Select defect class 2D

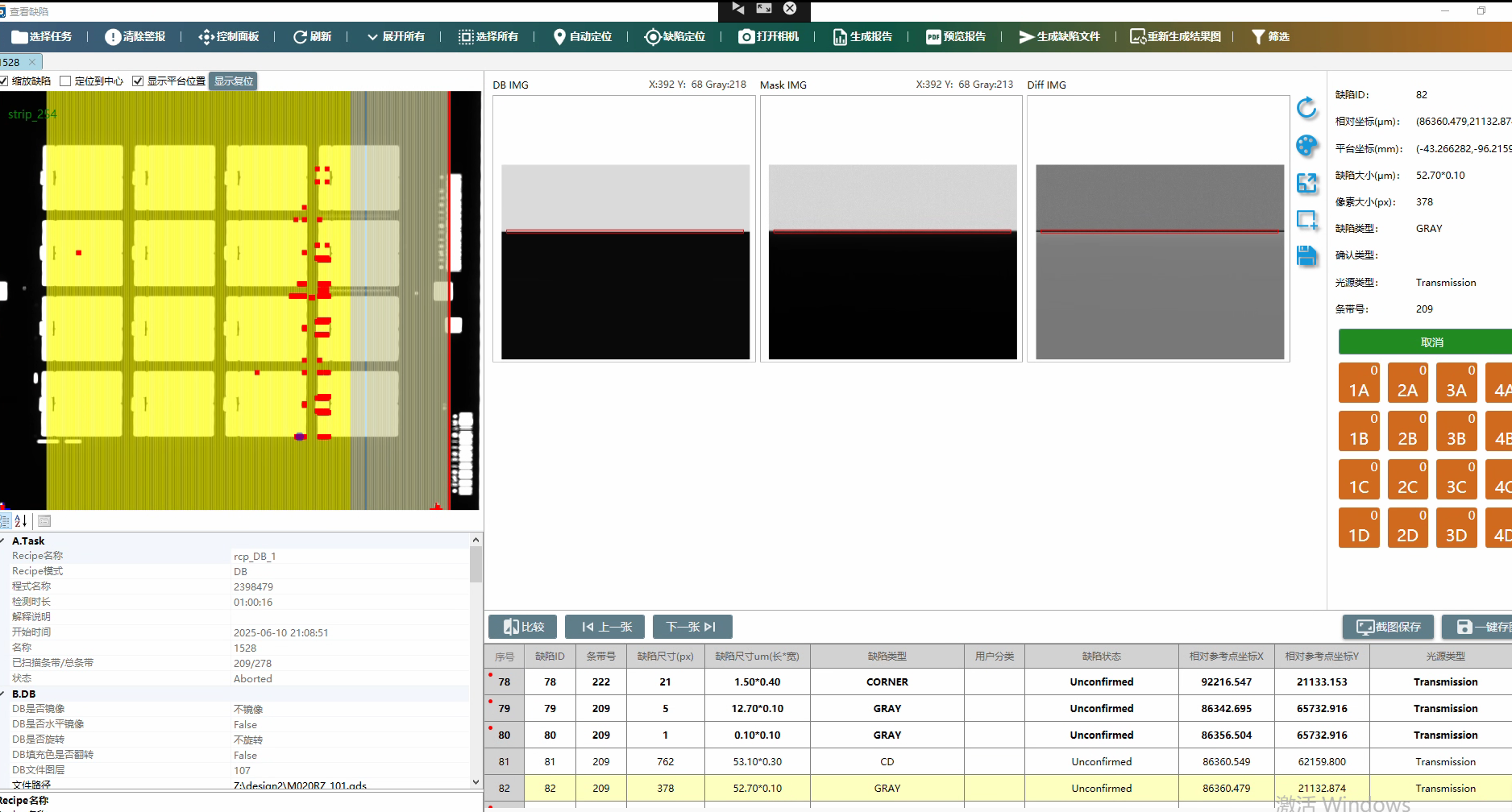pos(1407,528)
